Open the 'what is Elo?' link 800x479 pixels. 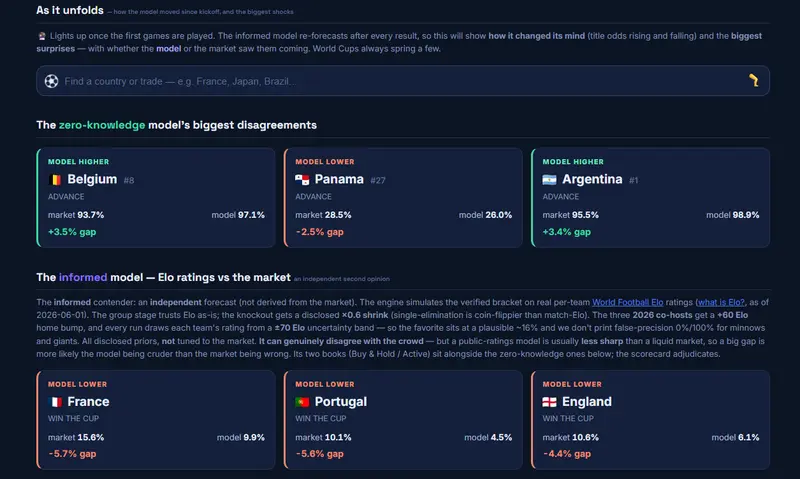[721, 302]
